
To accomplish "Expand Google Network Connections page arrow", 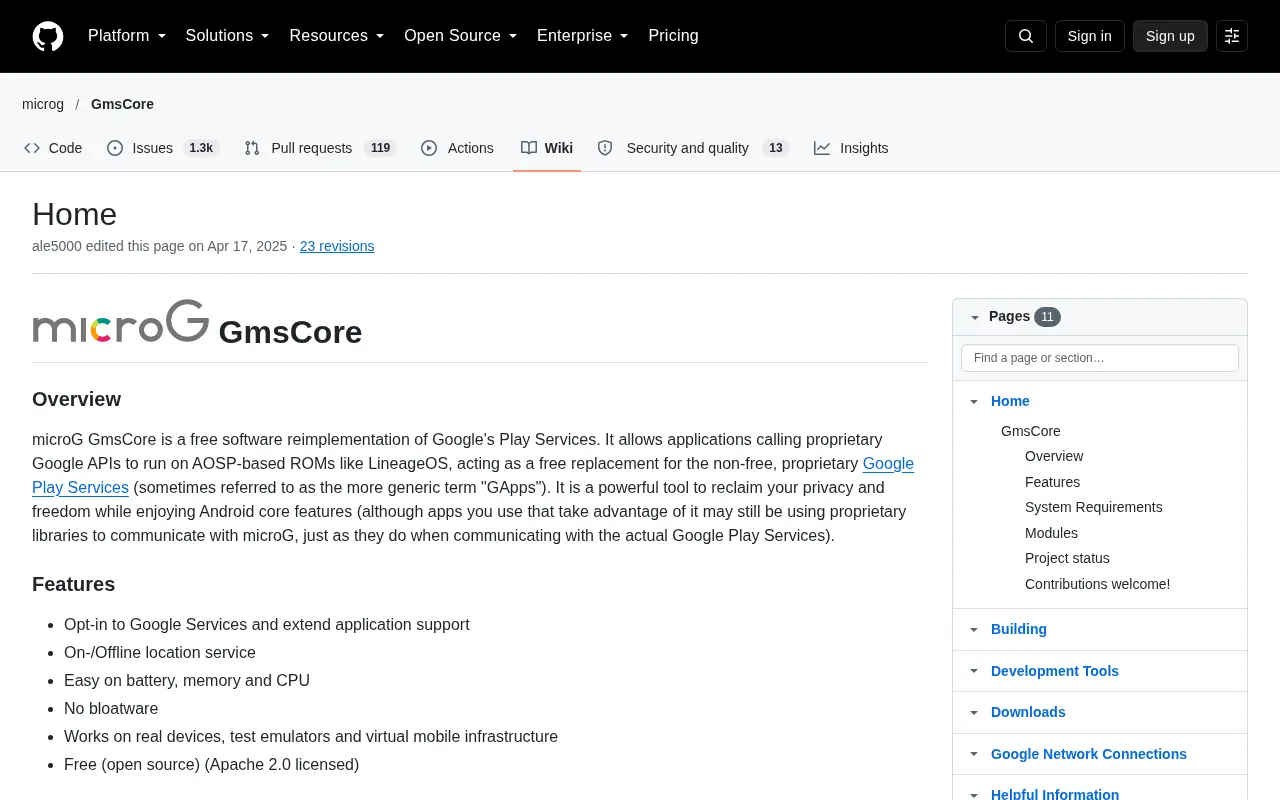I will 974,755.
